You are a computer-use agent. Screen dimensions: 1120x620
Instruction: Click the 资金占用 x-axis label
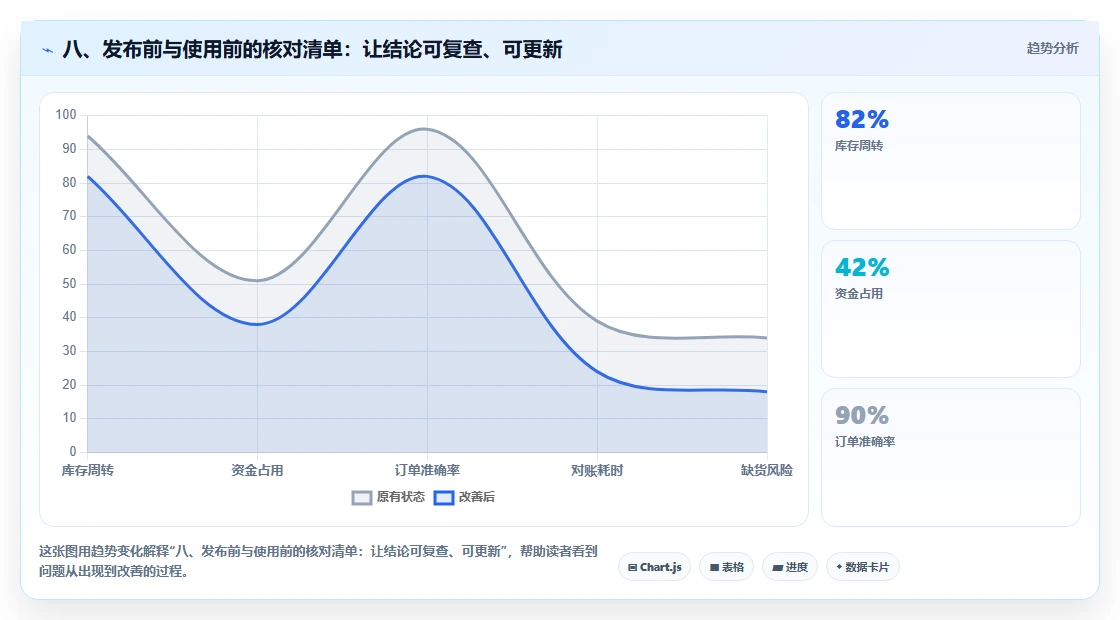(257, 471)
